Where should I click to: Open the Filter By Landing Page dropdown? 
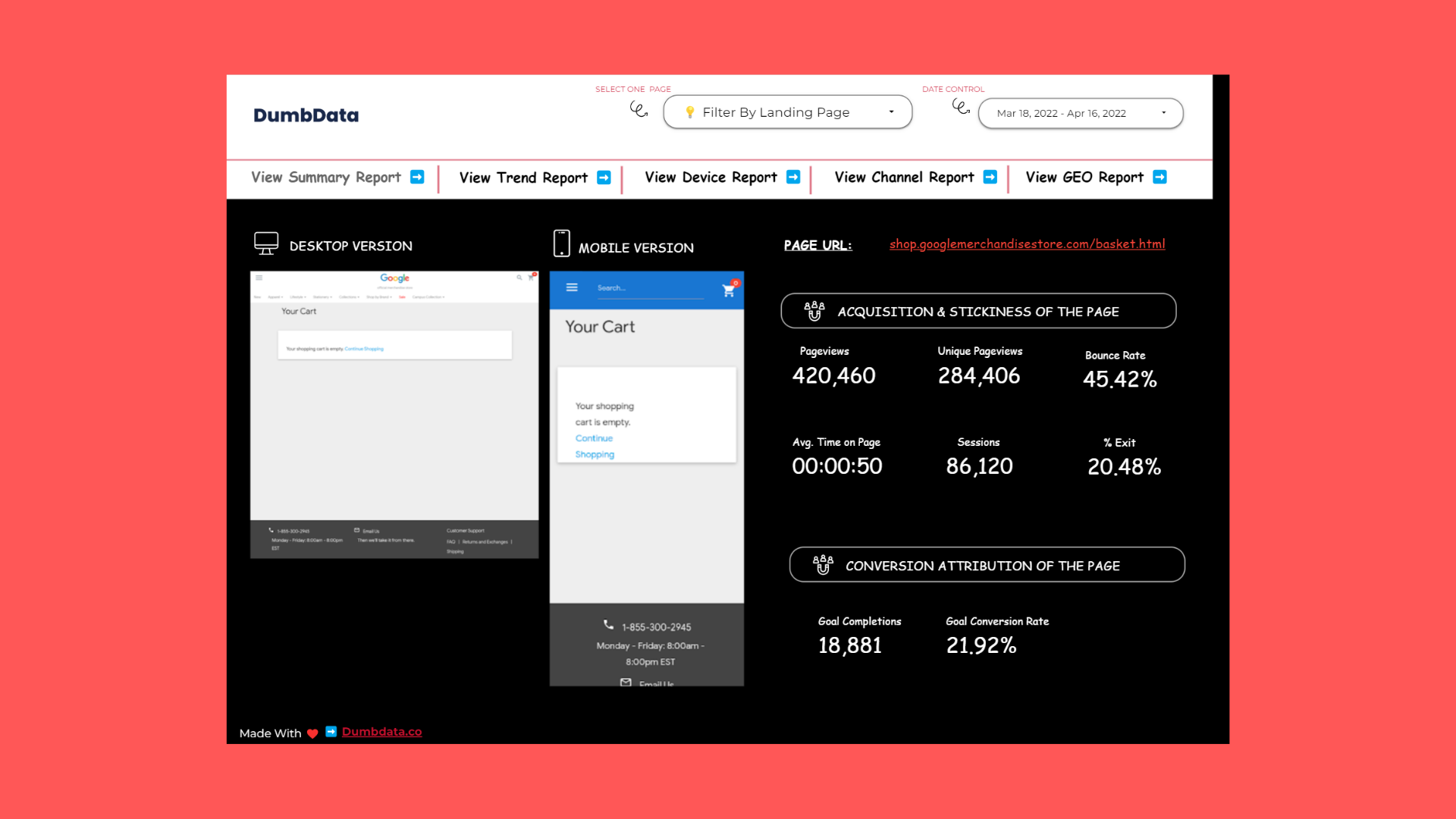787,112
